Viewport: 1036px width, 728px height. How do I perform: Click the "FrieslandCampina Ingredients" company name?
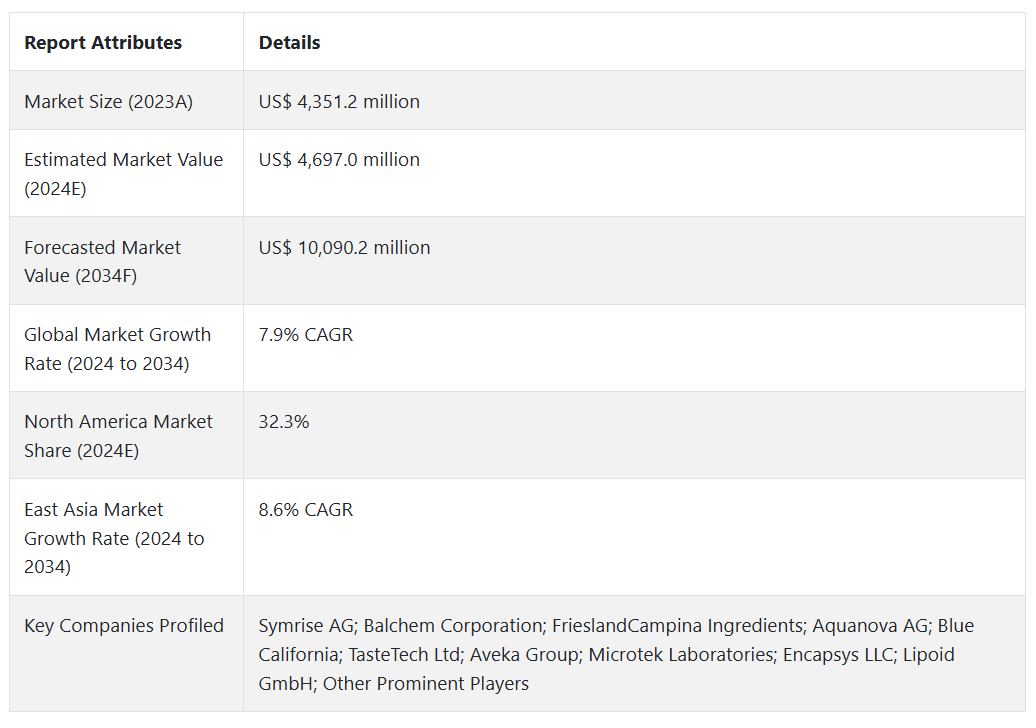[678, 626]
